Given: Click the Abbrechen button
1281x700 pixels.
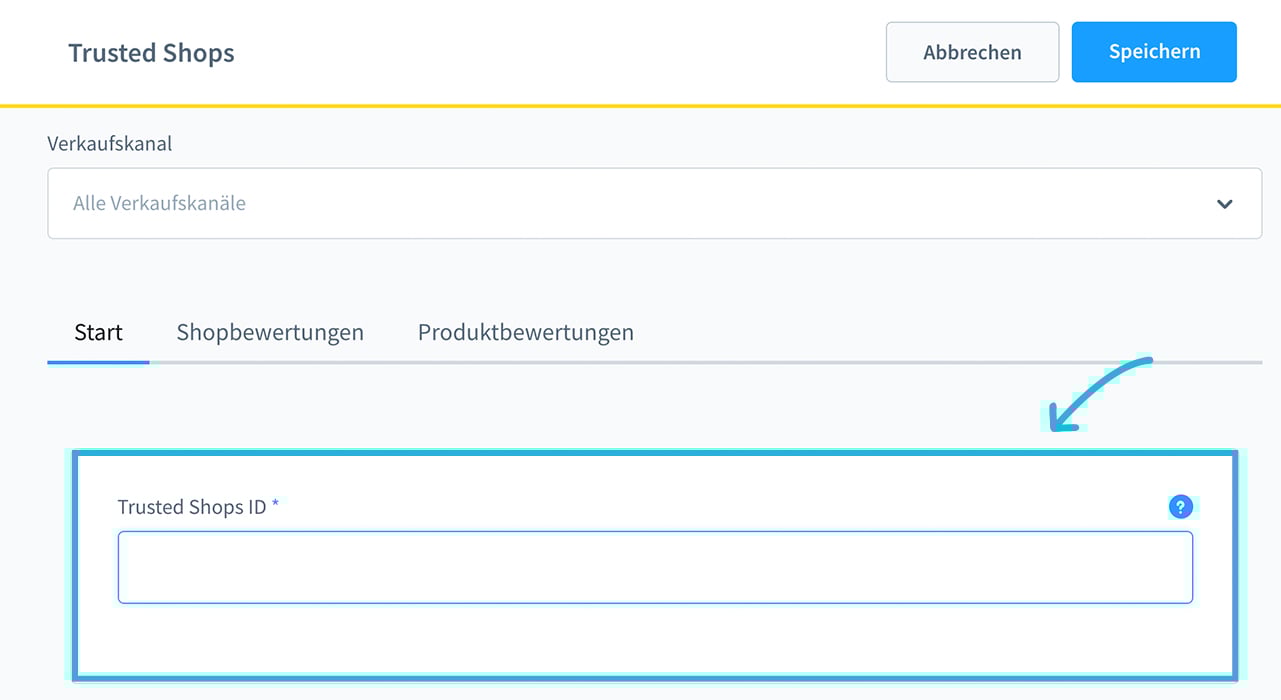Looking at the screenshot, I should [972, 52].
